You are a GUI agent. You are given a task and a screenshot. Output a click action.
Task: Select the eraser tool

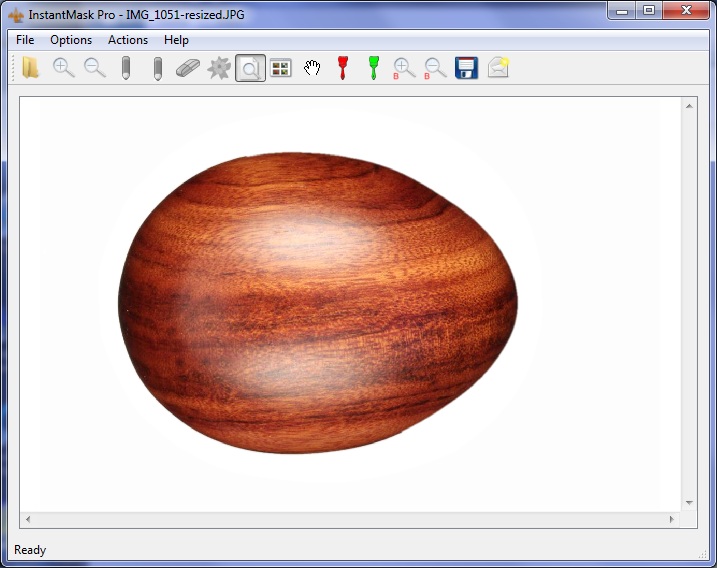[x=188, y=68]
